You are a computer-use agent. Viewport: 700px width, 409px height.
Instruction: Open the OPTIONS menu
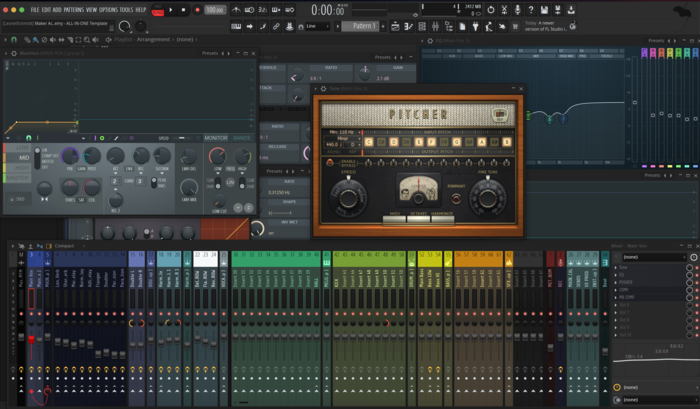pos(108,10)
